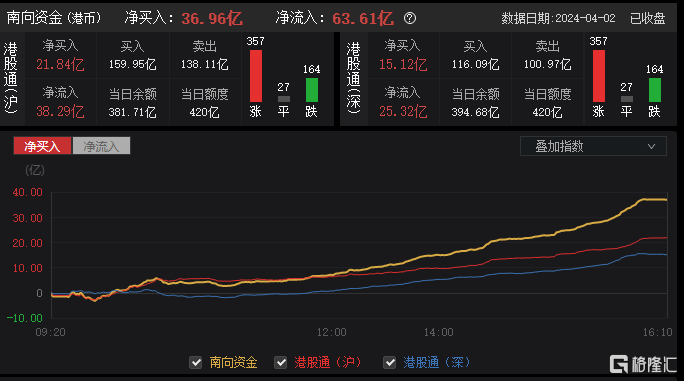
Task: Click the 港股通(沪) daily balance 381.71亿
Action: point(133,112)
